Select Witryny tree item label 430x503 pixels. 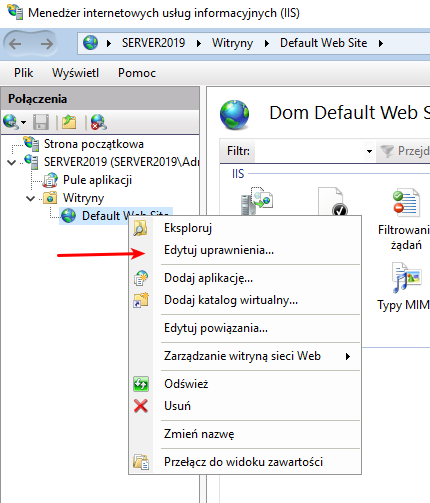coord(83,198)
